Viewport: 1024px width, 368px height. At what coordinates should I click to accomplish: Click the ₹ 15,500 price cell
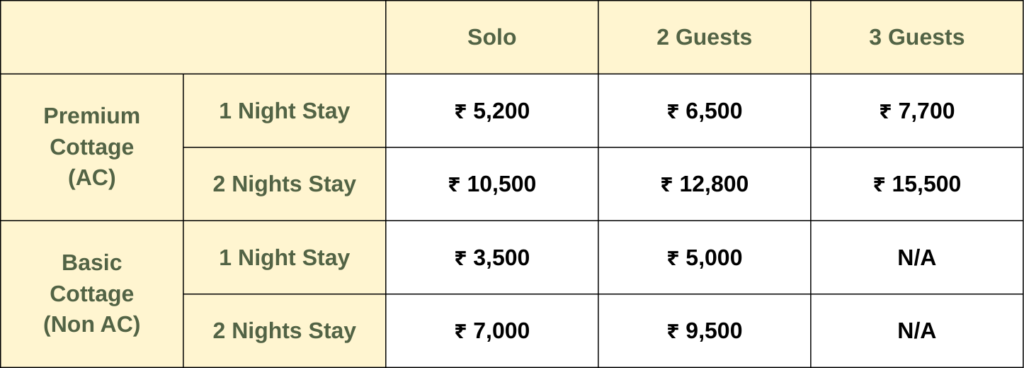pos(916,184)
